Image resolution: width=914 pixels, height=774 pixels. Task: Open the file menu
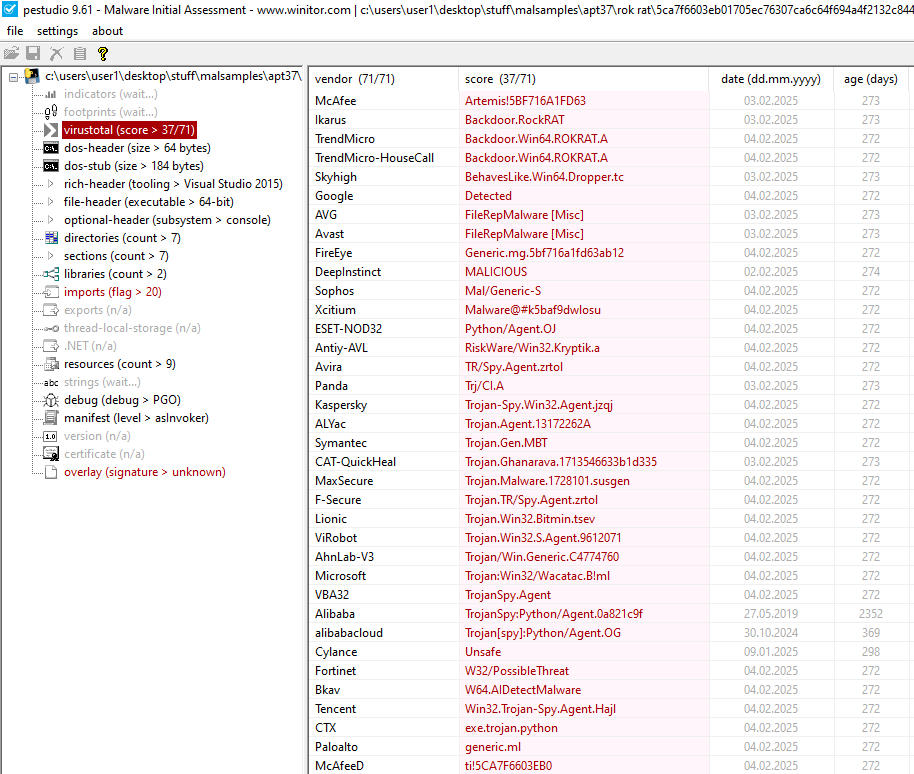pyautogui.click(x=15, y=31)
